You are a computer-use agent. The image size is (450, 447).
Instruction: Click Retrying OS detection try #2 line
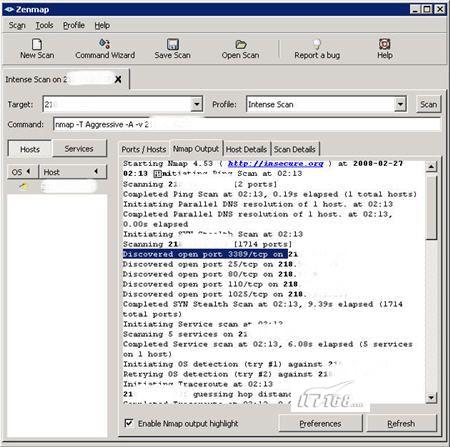tap(229, 374)
